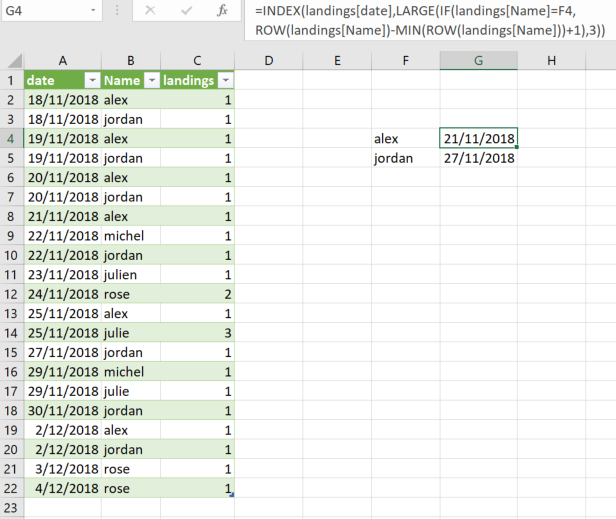Click the Select All corner triangle
The height and width of the screenshot is (519, 616).
(x=15, y=61)
